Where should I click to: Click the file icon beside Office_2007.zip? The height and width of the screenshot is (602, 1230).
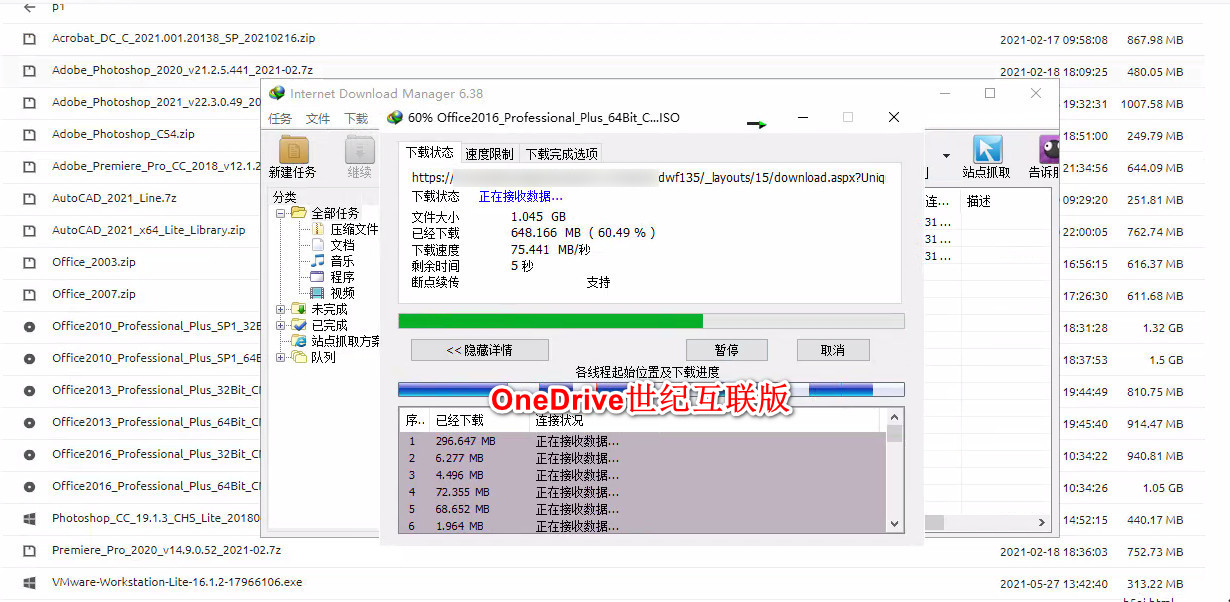[30, 295]
